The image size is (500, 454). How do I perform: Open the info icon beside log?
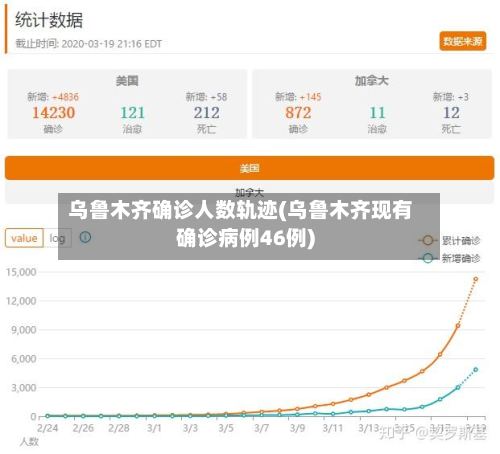click(x=85, y=237)
